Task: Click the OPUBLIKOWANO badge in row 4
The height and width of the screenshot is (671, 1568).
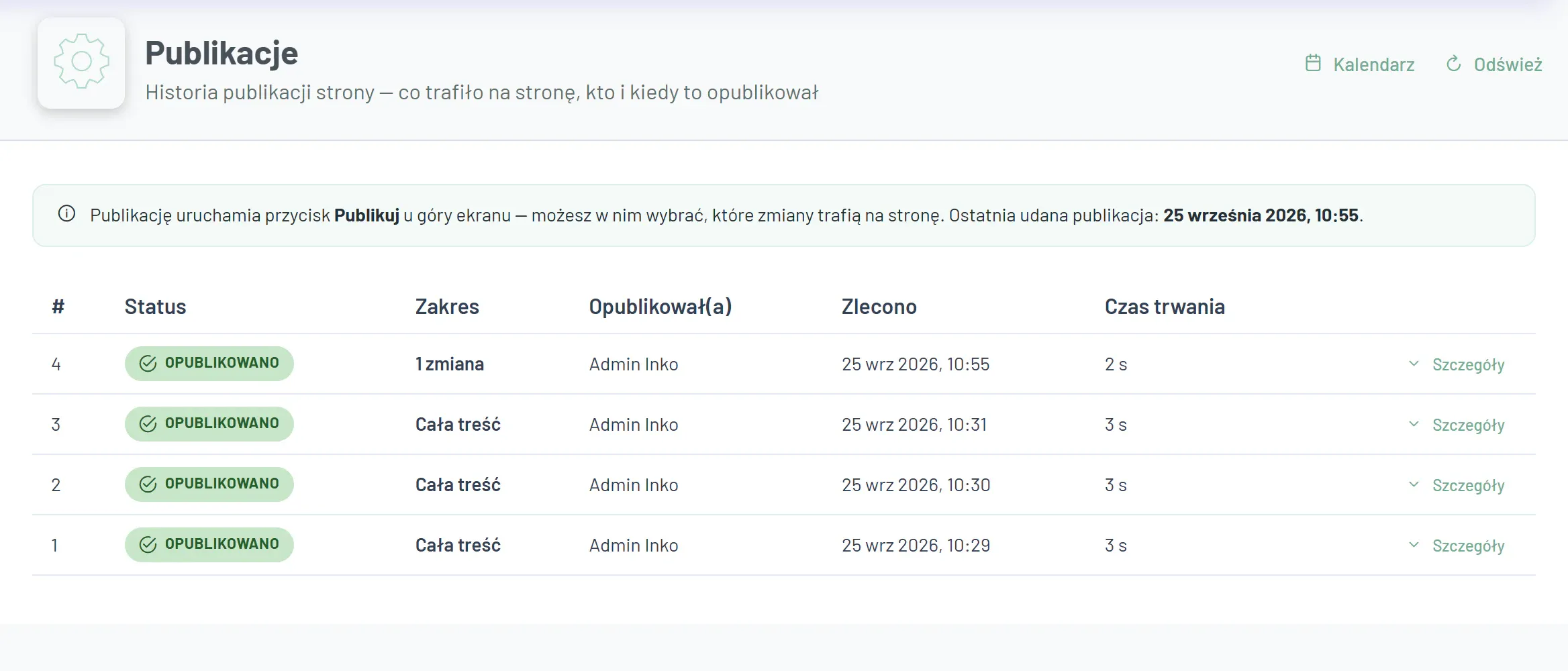Action: pos(209,364)
